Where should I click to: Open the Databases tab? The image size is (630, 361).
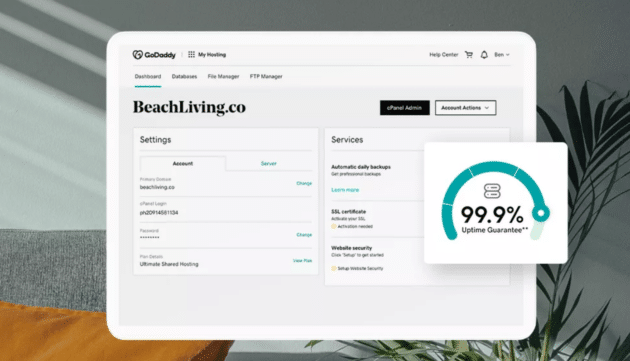pyautogui.click(x=184, y=76)
